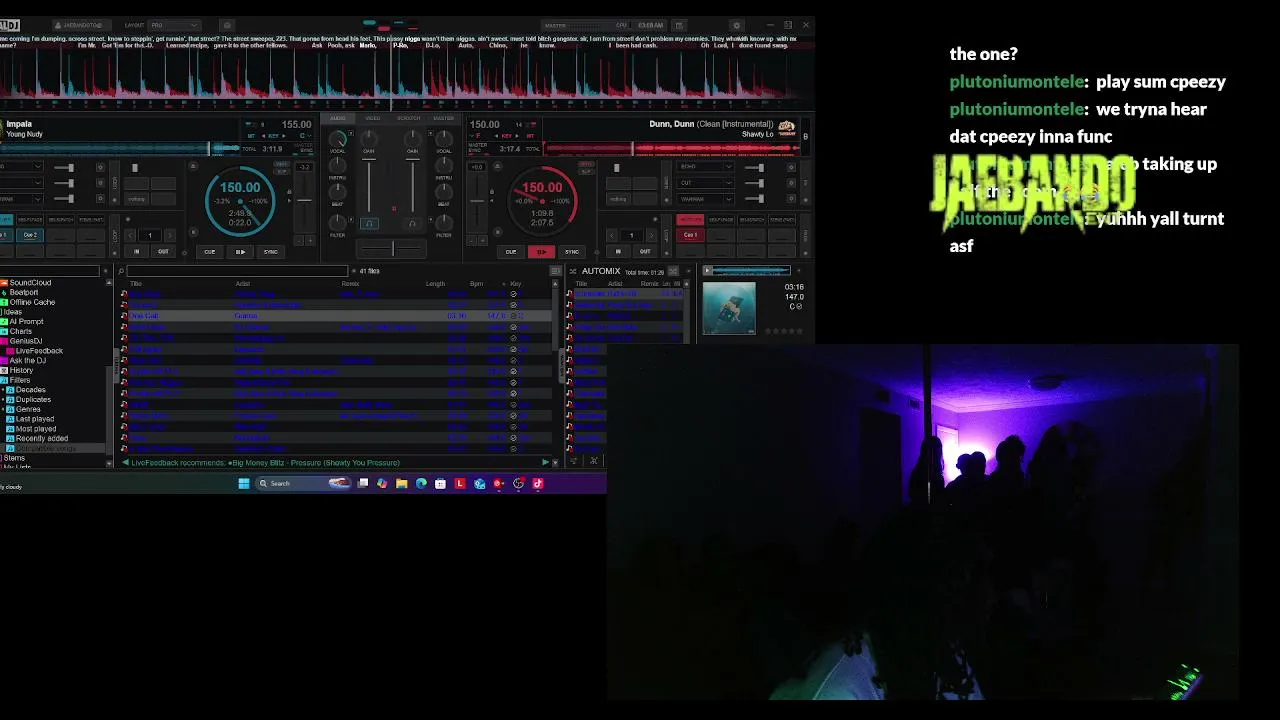Toggle play/pause on the Dunn, Dunn deck

click(541, 252)
